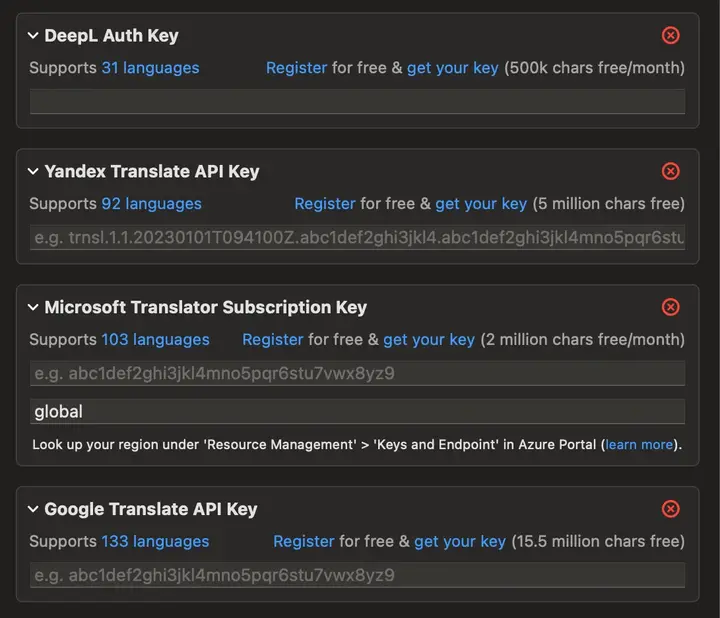Collapse the Yandex Translate API Key section

click(x=33, y=171)
